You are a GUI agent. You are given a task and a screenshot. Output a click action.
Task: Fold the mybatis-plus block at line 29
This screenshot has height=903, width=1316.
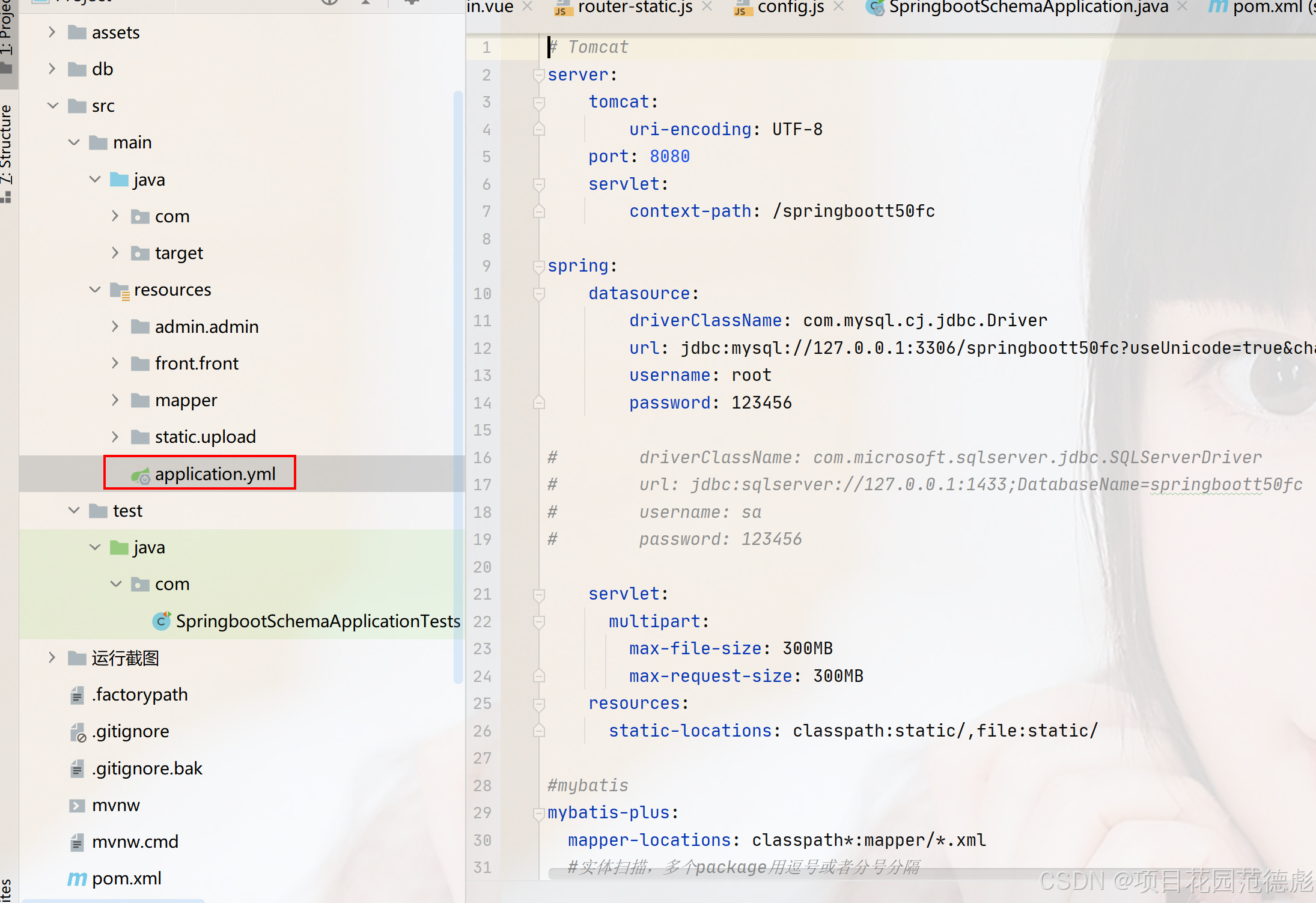(x=538, y=813)
